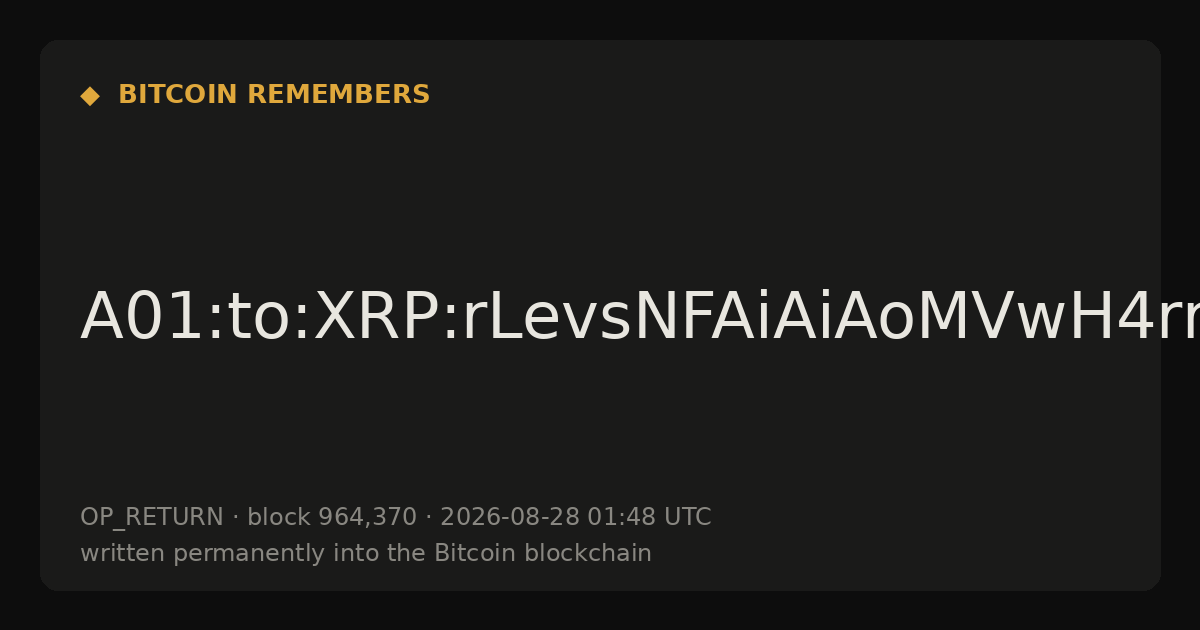The width and height of the screenshot is (1200, 630).
Task: Click the dot separator after OP_RETURN
Action: point(236,518)
